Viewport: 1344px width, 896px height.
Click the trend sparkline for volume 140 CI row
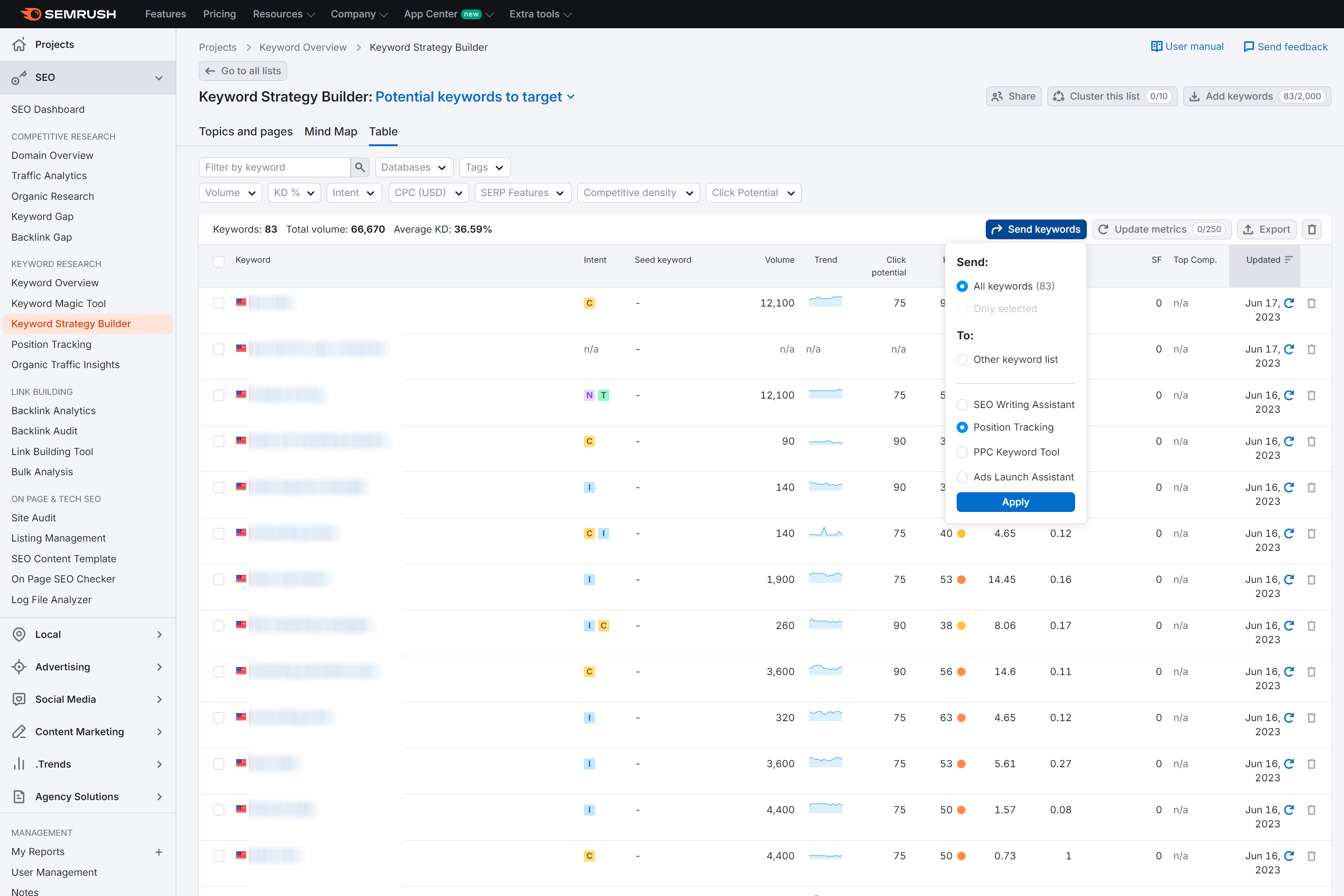tap(825, 532)
